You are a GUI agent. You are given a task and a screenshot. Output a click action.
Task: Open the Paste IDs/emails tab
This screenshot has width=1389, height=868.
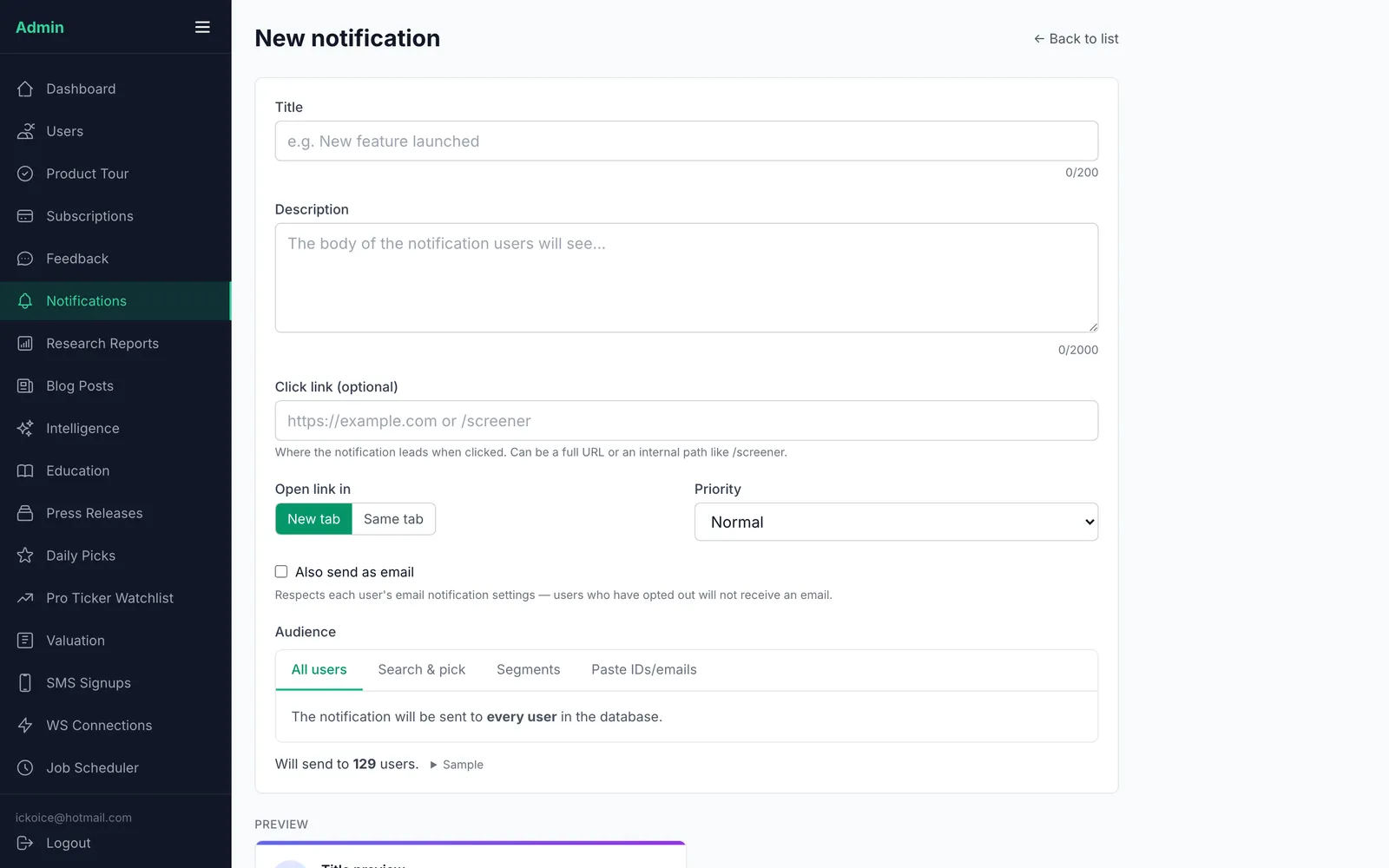point(644,670)
